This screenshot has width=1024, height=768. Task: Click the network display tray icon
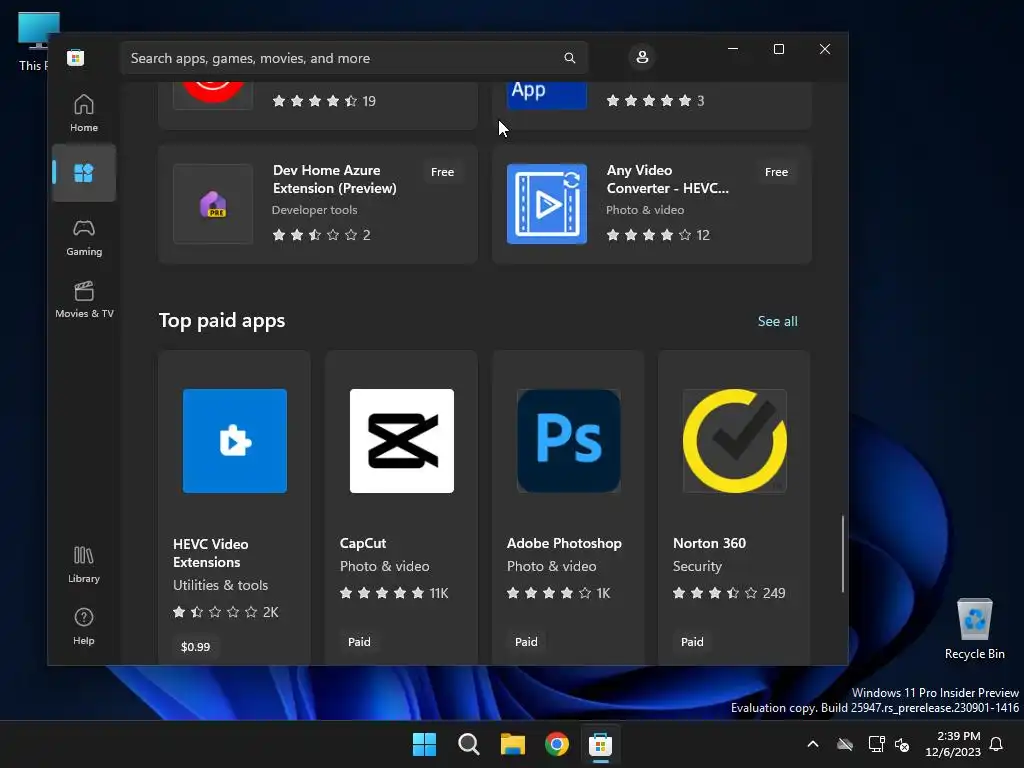pyautogui.click(x=876, y=744)
